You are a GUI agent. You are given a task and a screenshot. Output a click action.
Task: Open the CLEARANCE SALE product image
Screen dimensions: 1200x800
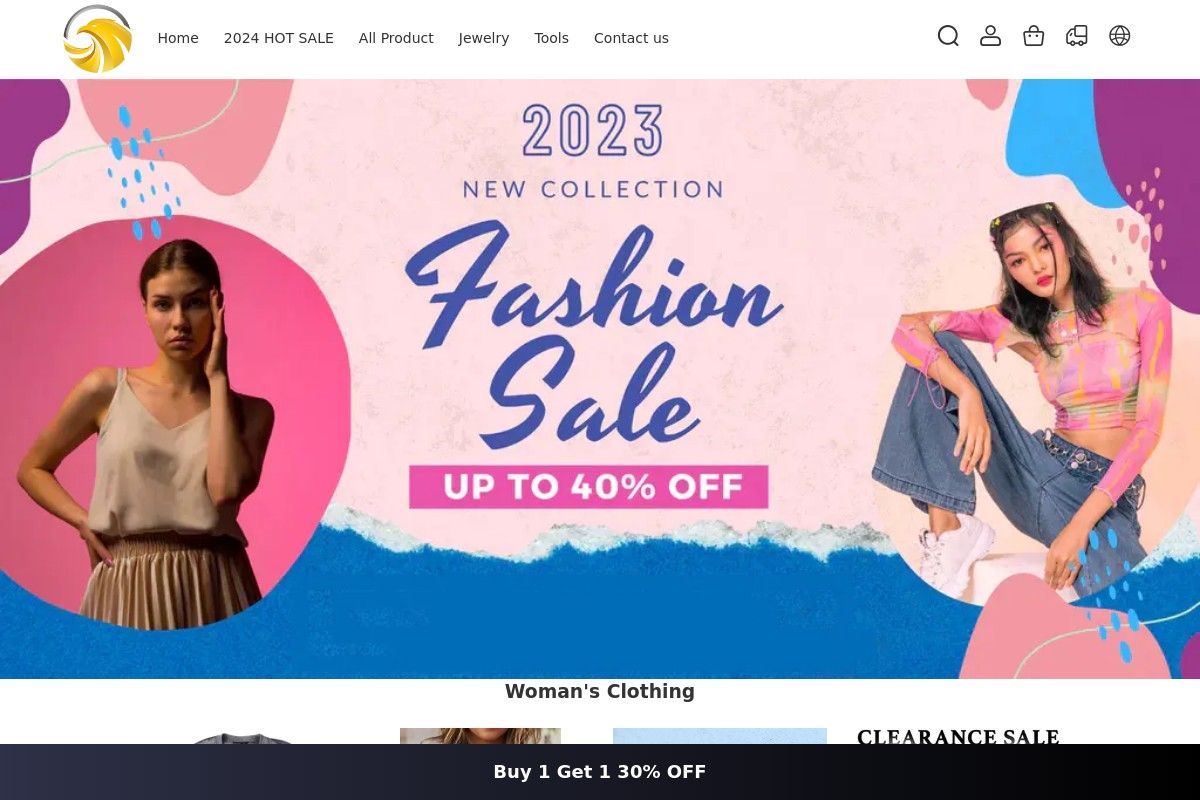click(958, 736)
